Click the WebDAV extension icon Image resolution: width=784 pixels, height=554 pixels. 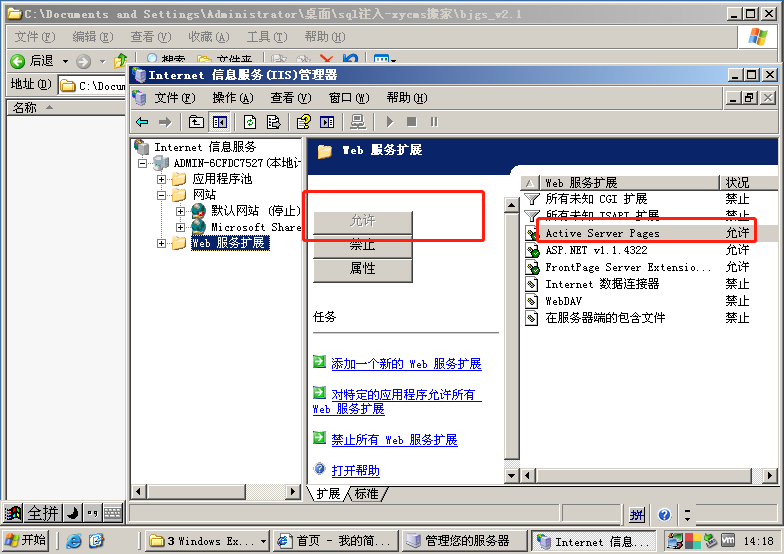pos(532,301)
